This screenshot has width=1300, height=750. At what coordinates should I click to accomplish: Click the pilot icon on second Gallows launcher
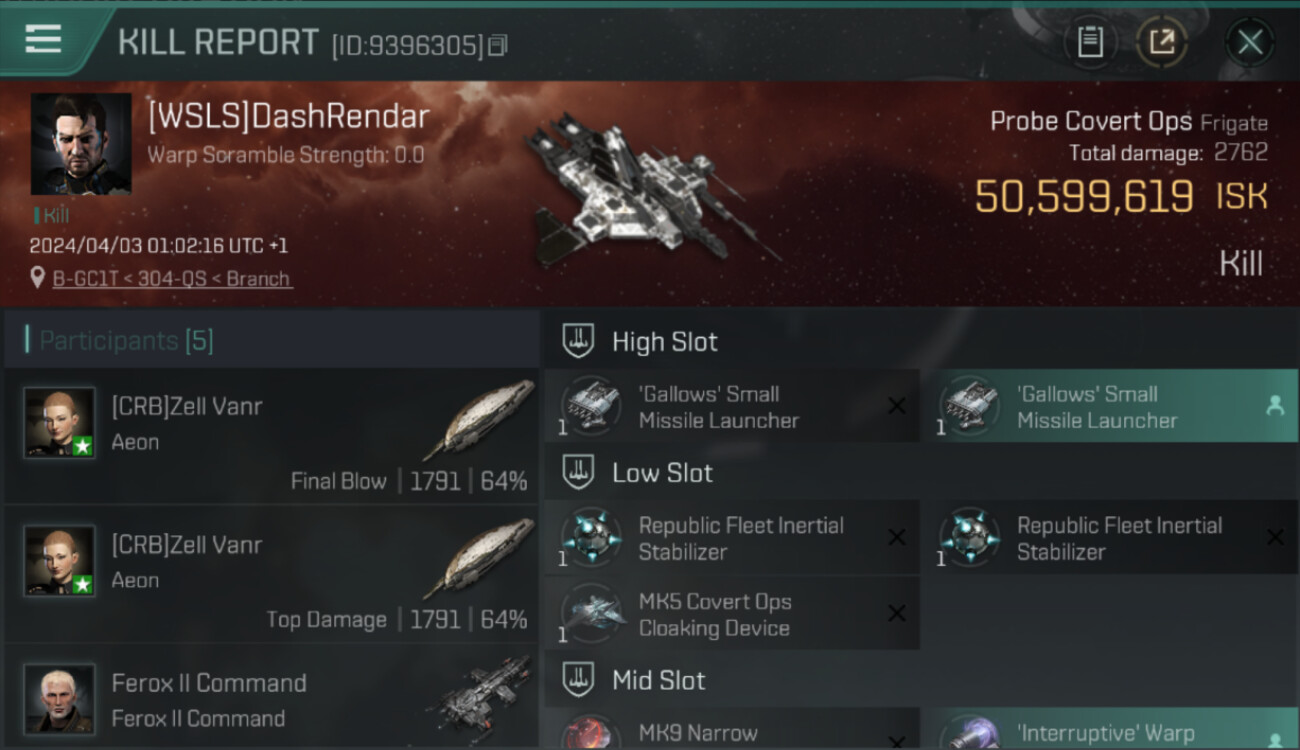pyautogui.click(x=1275, y=405)
